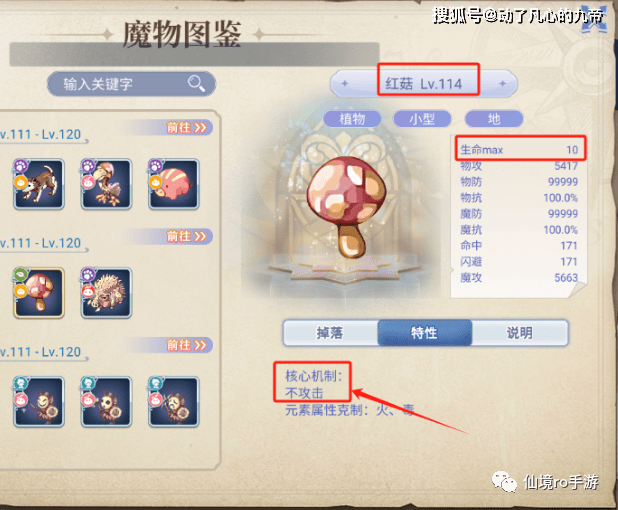Screen dimensions: 618x510
Task: Select the sad mask goblin icon
Action: coord(173,402)
